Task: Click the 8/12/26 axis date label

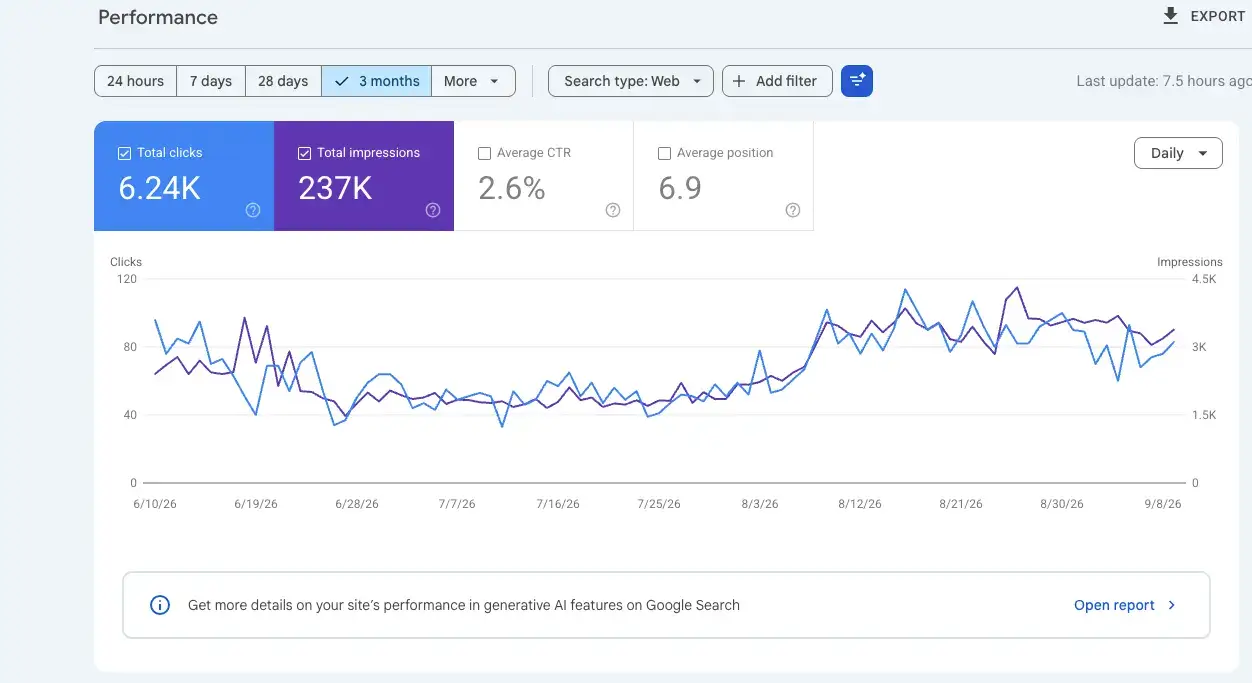Action: [860, 504]
